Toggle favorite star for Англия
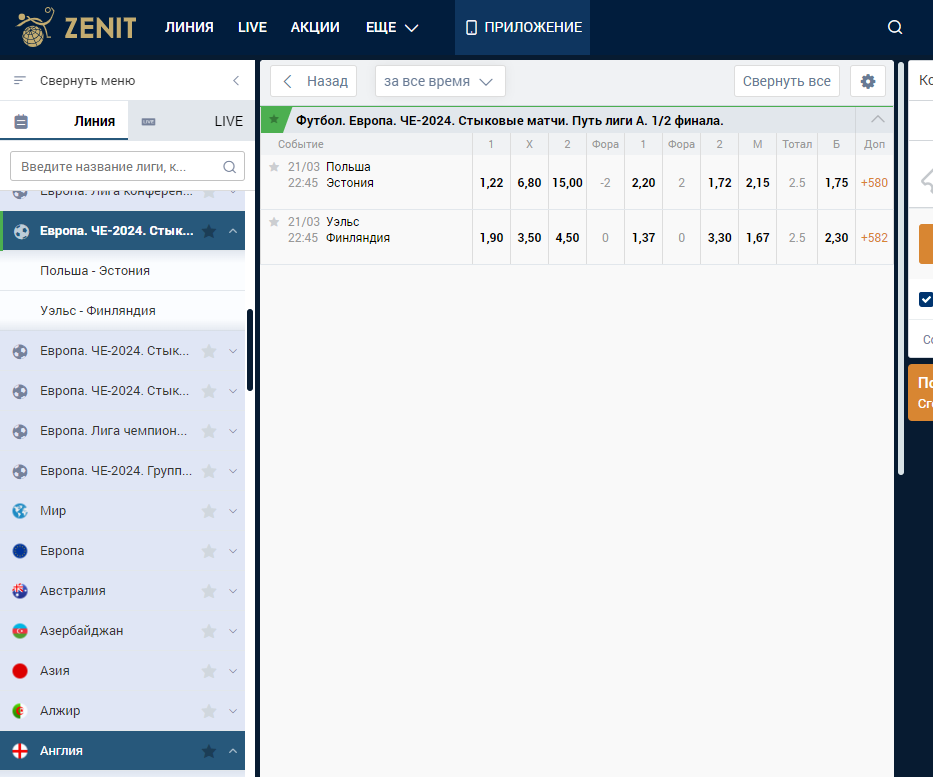 209,751
